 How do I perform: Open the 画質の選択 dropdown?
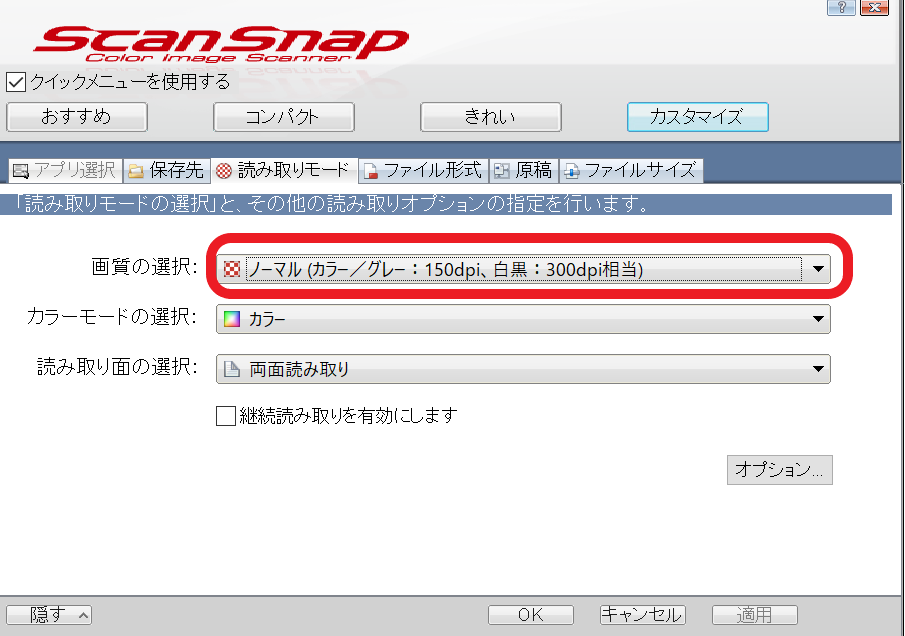523,269
